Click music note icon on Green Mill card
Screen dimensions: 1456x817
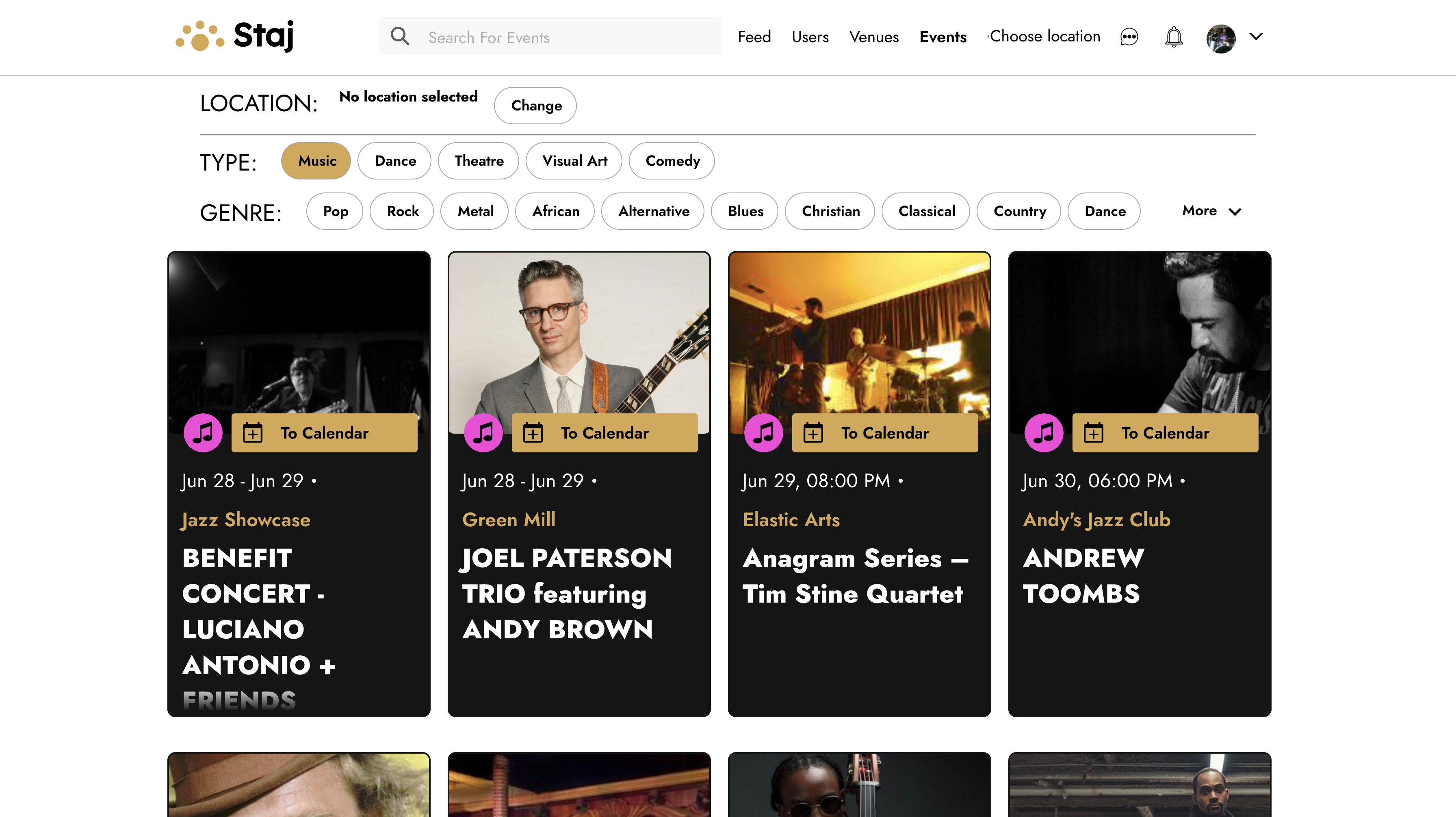coord(483,433)
